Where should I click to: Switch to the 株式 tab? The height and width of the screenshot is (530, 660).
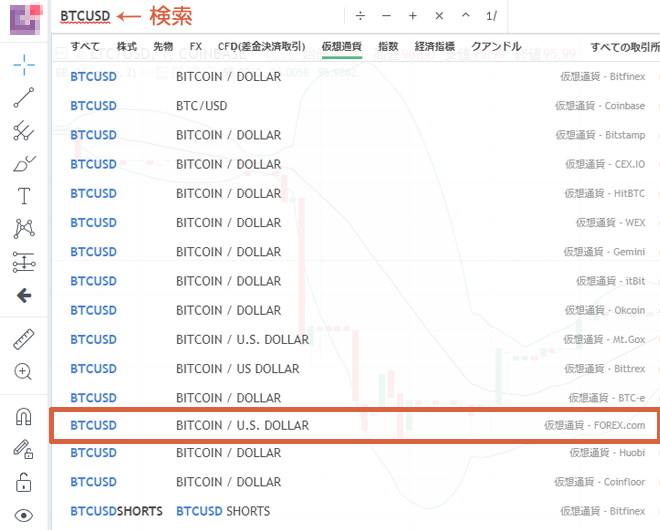click(x=127, y=47)
